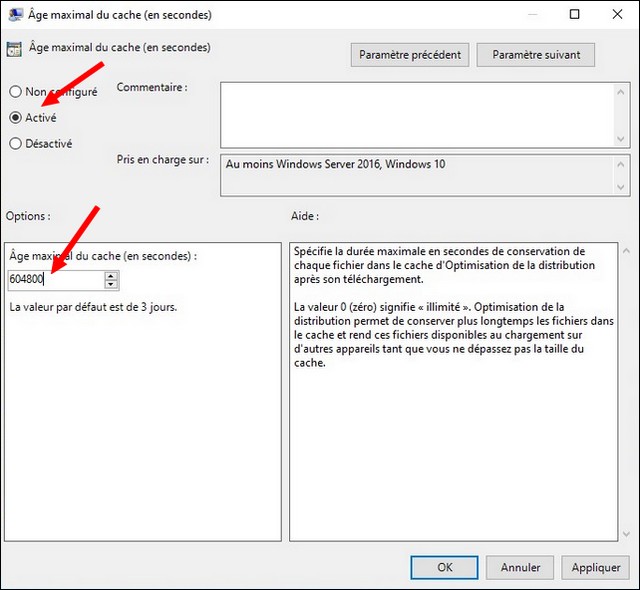Decrease cache age with the down spinner arrow
The image size is (640, 590).
coord(111,285)
